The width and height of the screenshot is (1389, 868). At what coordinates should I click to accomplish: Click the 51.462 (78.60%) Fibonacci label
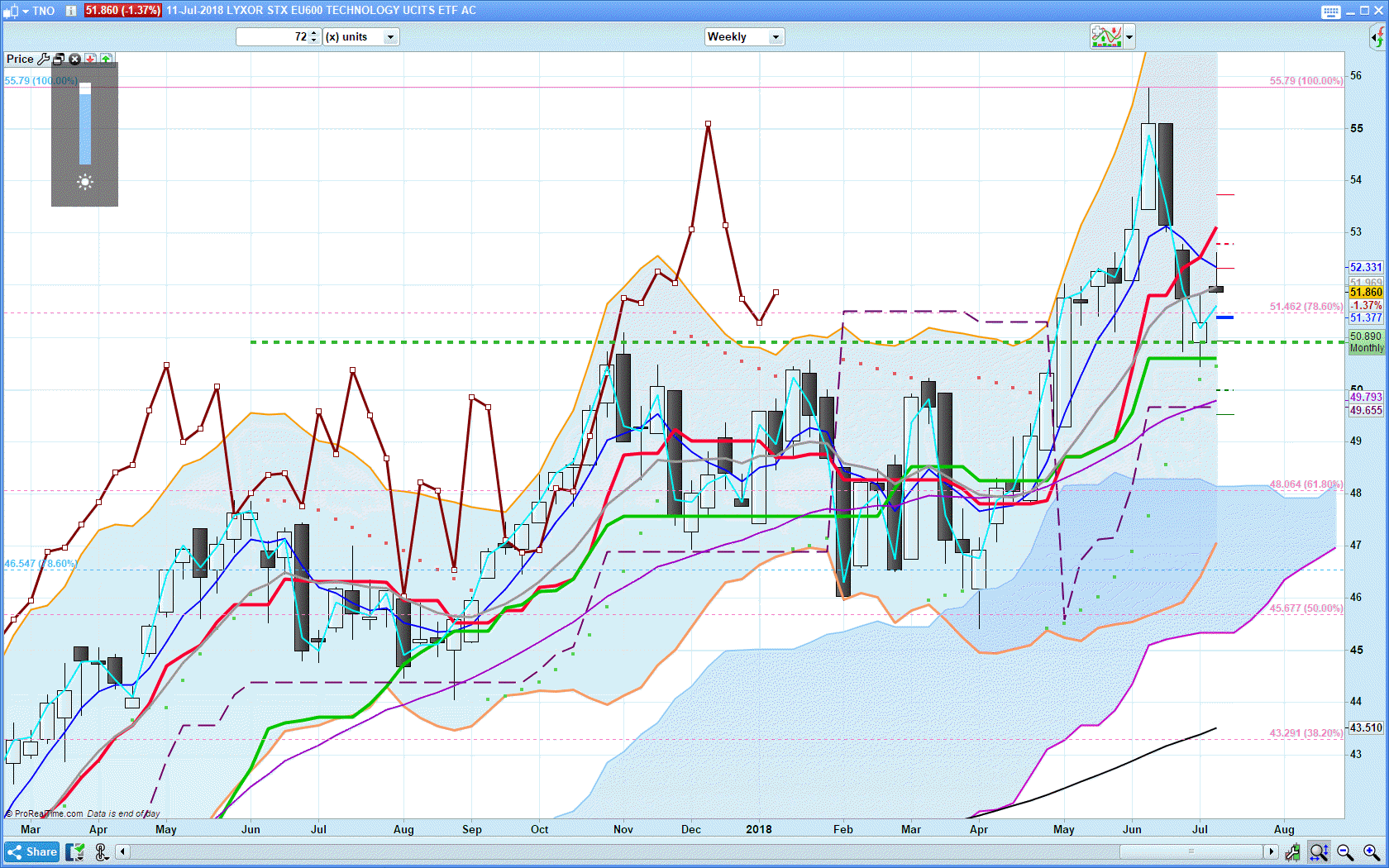pos(1306,306)
